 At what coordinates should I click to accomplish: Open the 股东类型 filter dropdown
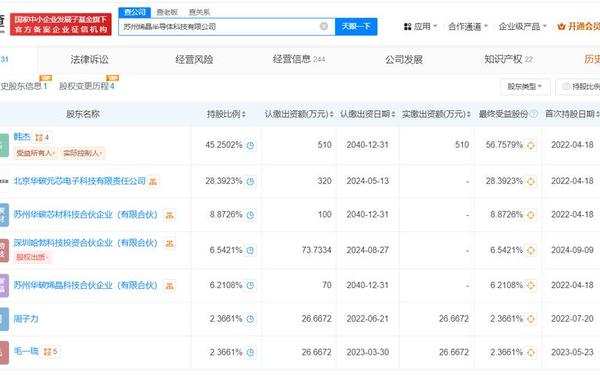point(525,87)
